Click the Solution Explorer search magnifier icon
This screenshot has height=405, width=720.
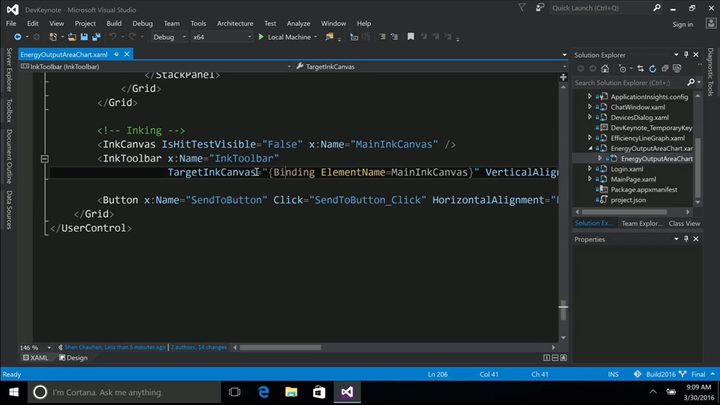691,83
